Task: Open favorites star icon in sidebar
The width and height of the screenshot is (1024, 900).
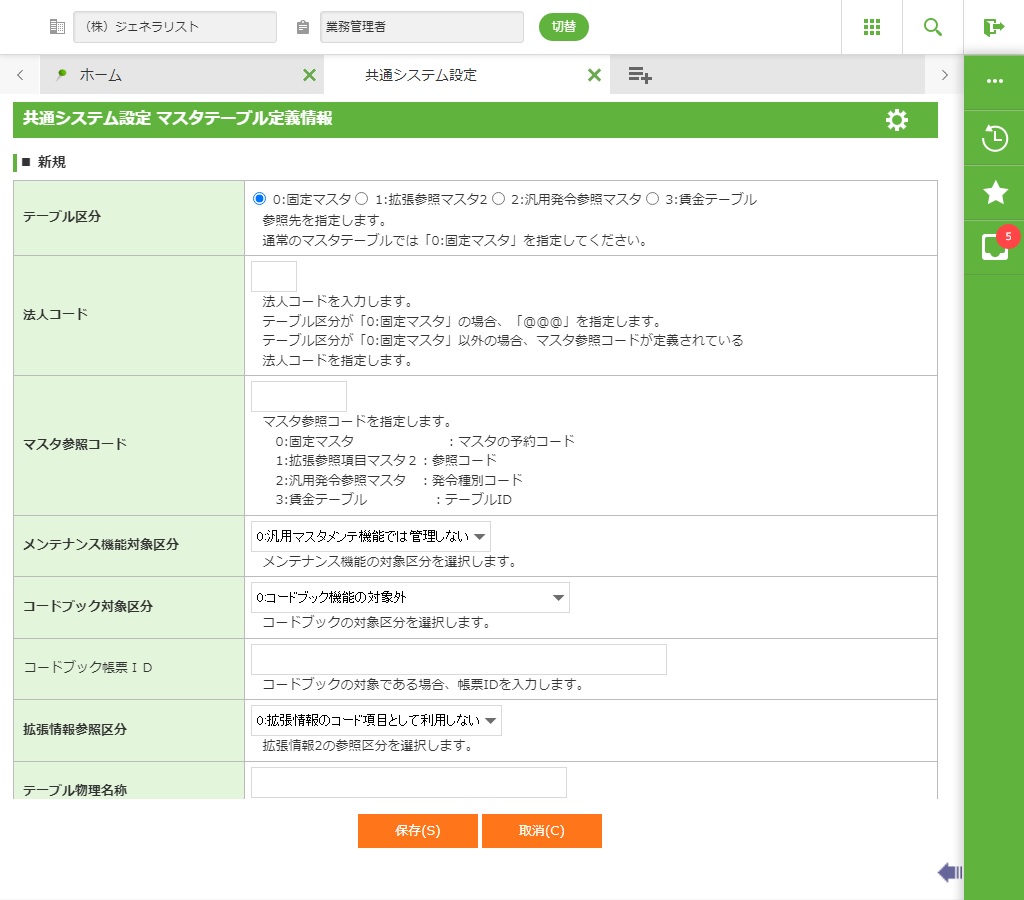Action: pos(994,193)
